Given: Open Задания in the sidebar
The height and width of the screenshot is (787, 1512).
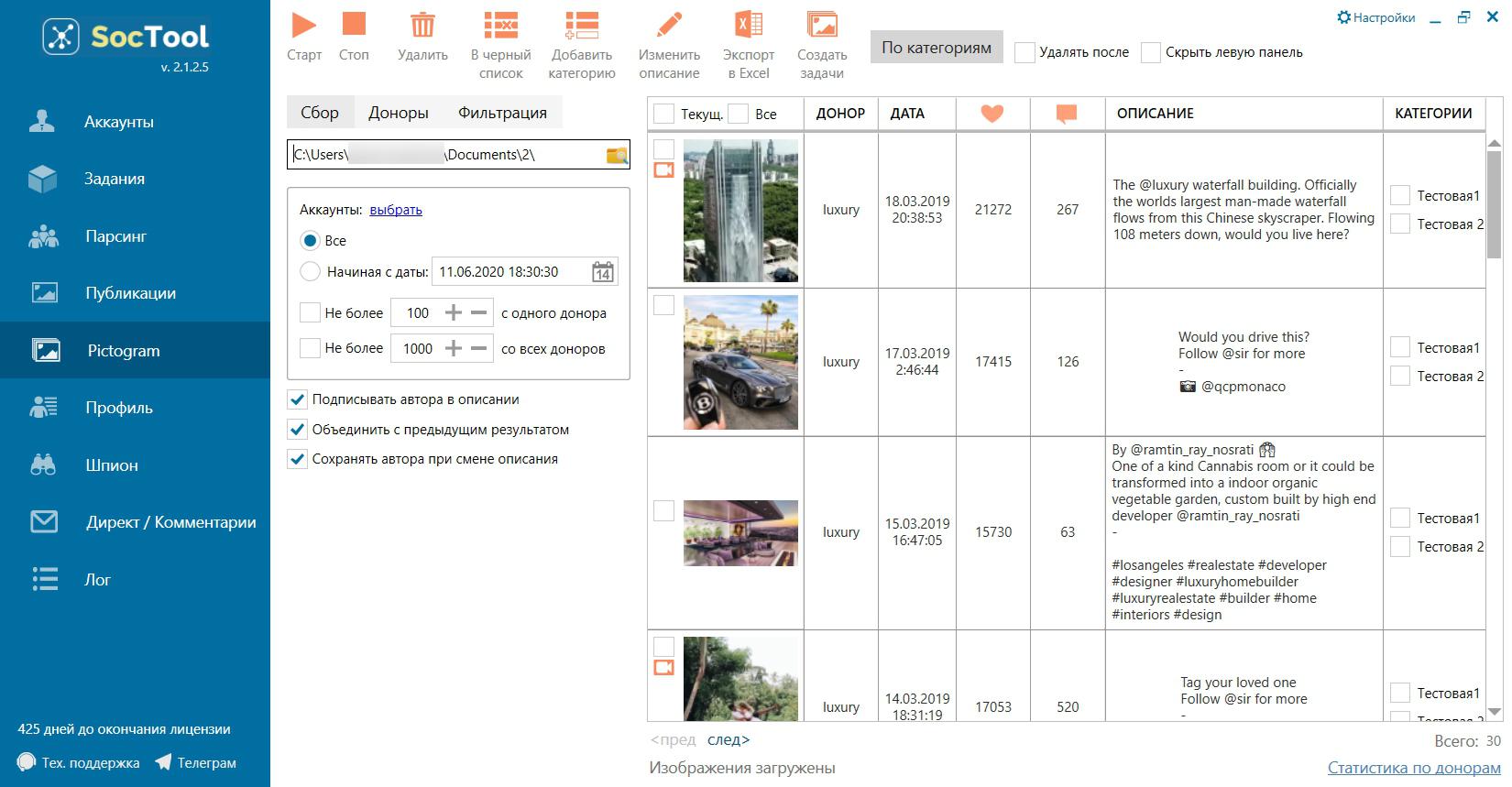Looking at the screenshot, I should pyautogui.click(x=135, y=179).
